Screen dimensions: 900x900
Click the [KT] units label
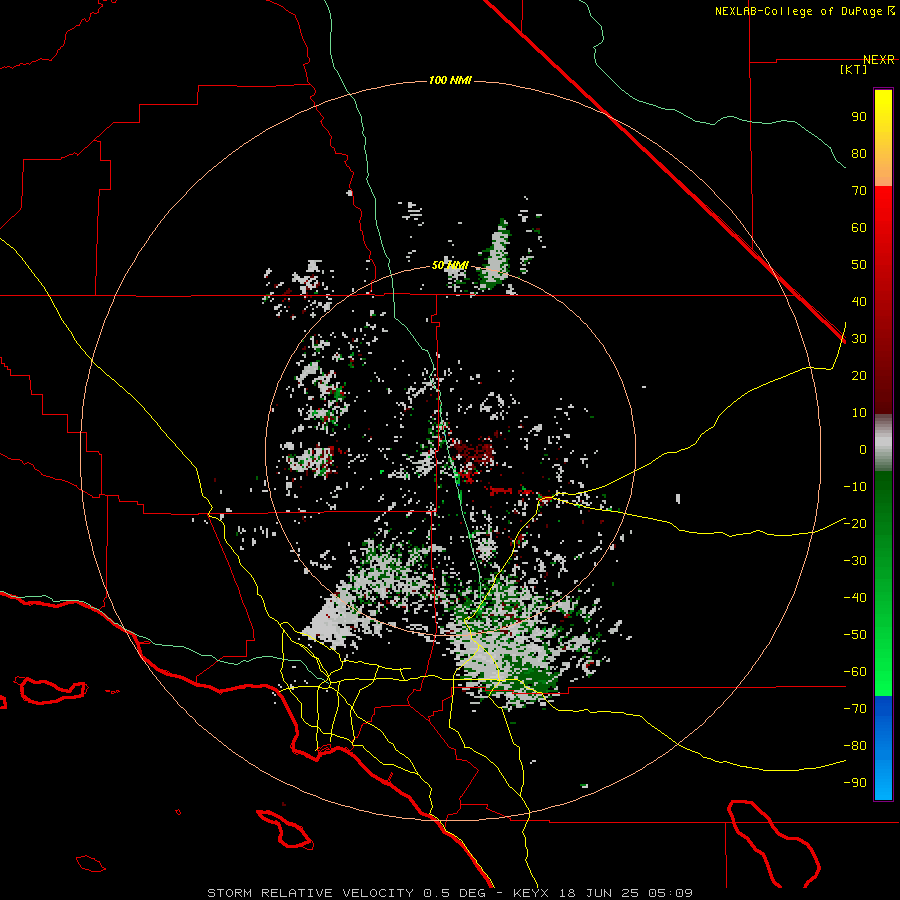click(x=854, y=69)
